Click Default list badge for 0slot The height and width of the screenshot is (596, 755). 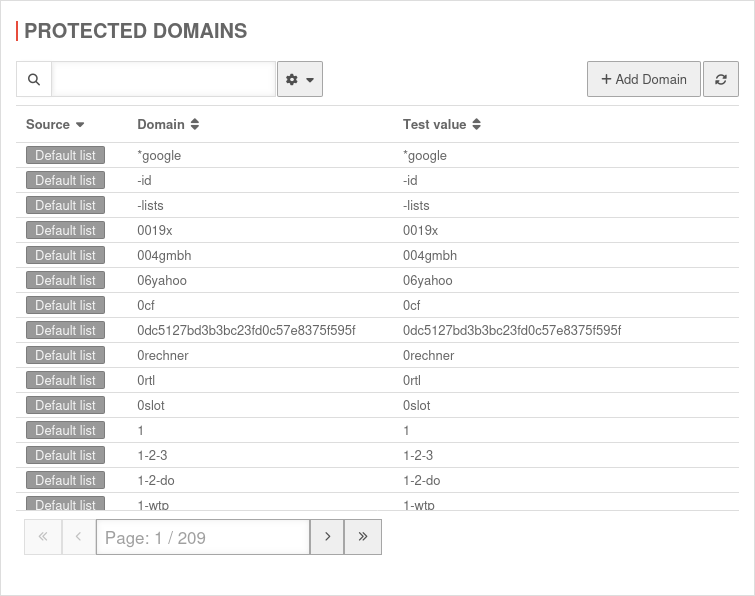[65, 405]
